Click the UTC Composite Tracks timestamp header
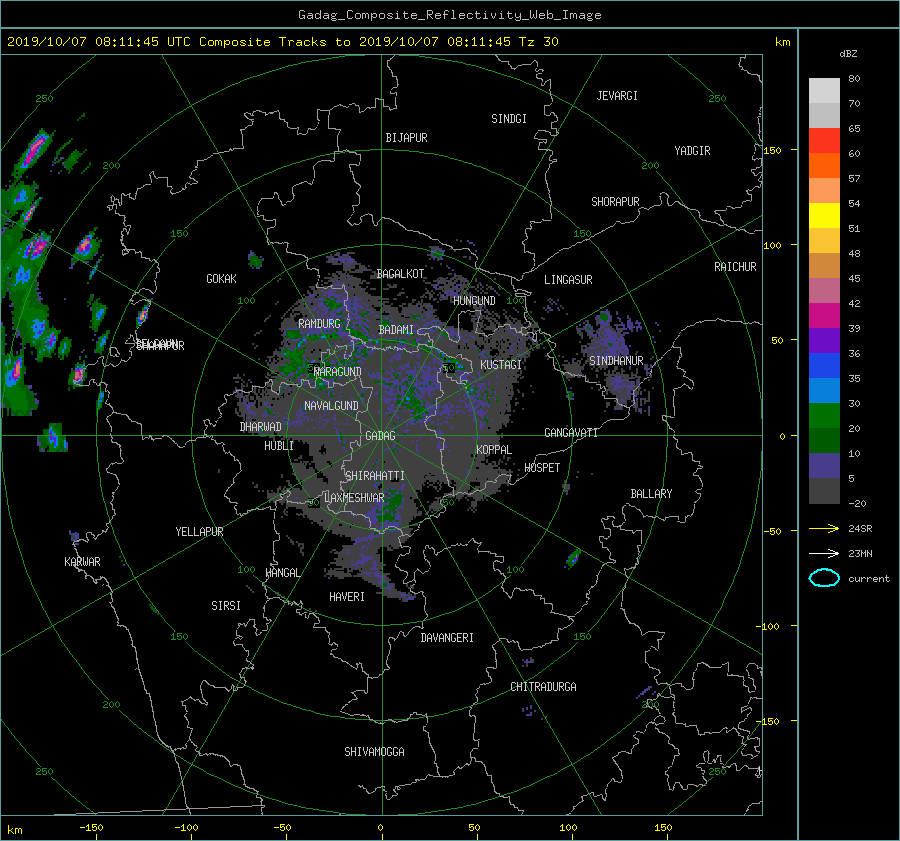The height and width of the screenshot is (841, 900). click(x=282, y=42)
